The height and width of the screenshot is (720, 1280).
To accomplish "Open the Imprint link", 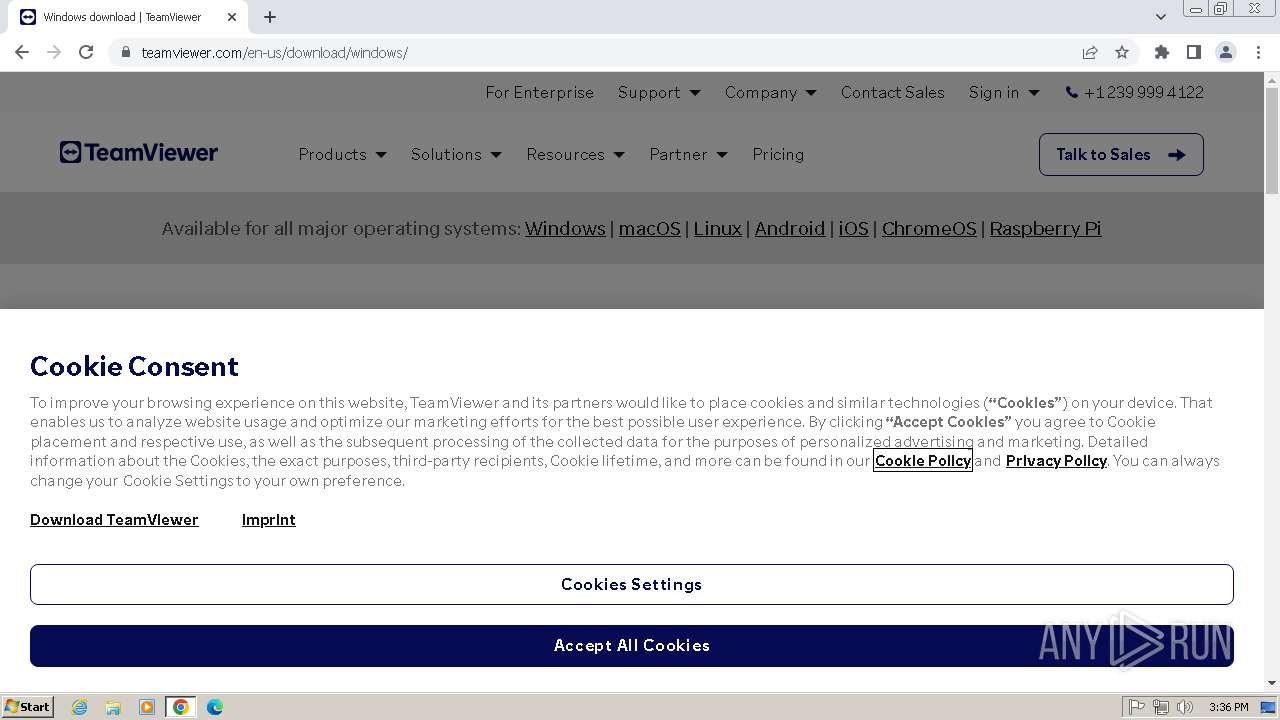I will pos(269,519).
